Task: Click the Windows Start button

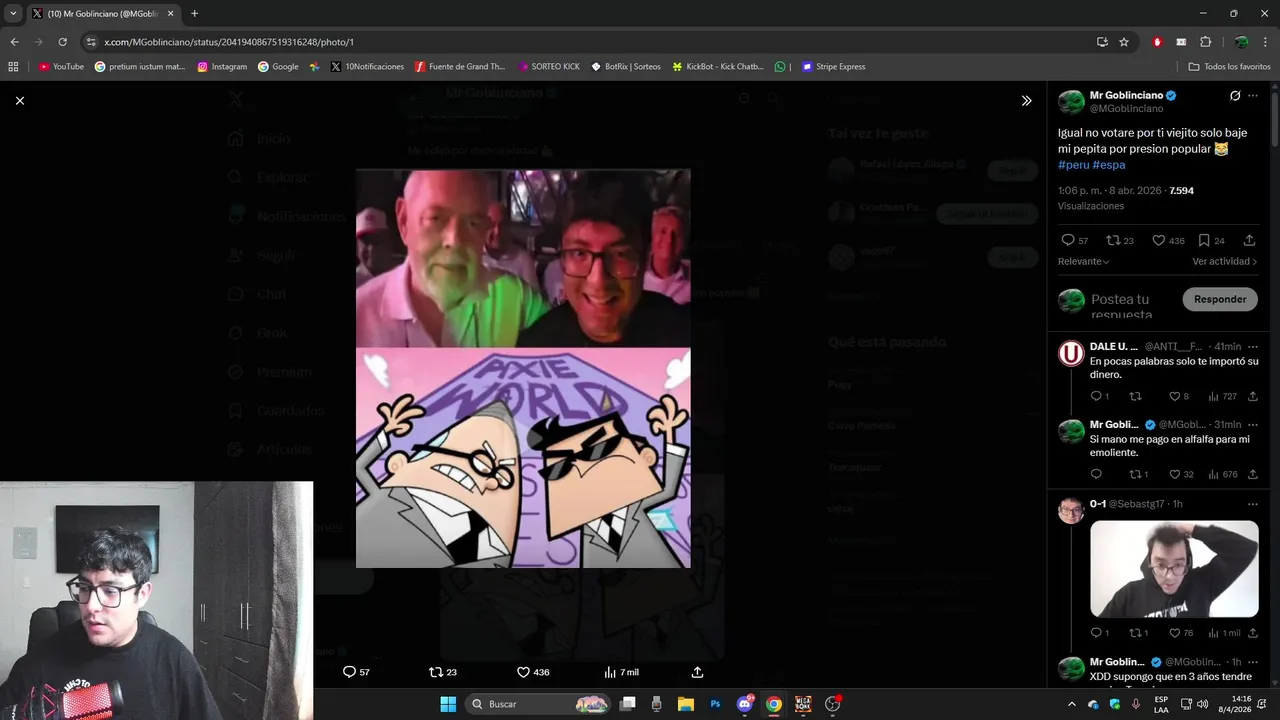Action: pyautogui.click(x=448, y=704)
